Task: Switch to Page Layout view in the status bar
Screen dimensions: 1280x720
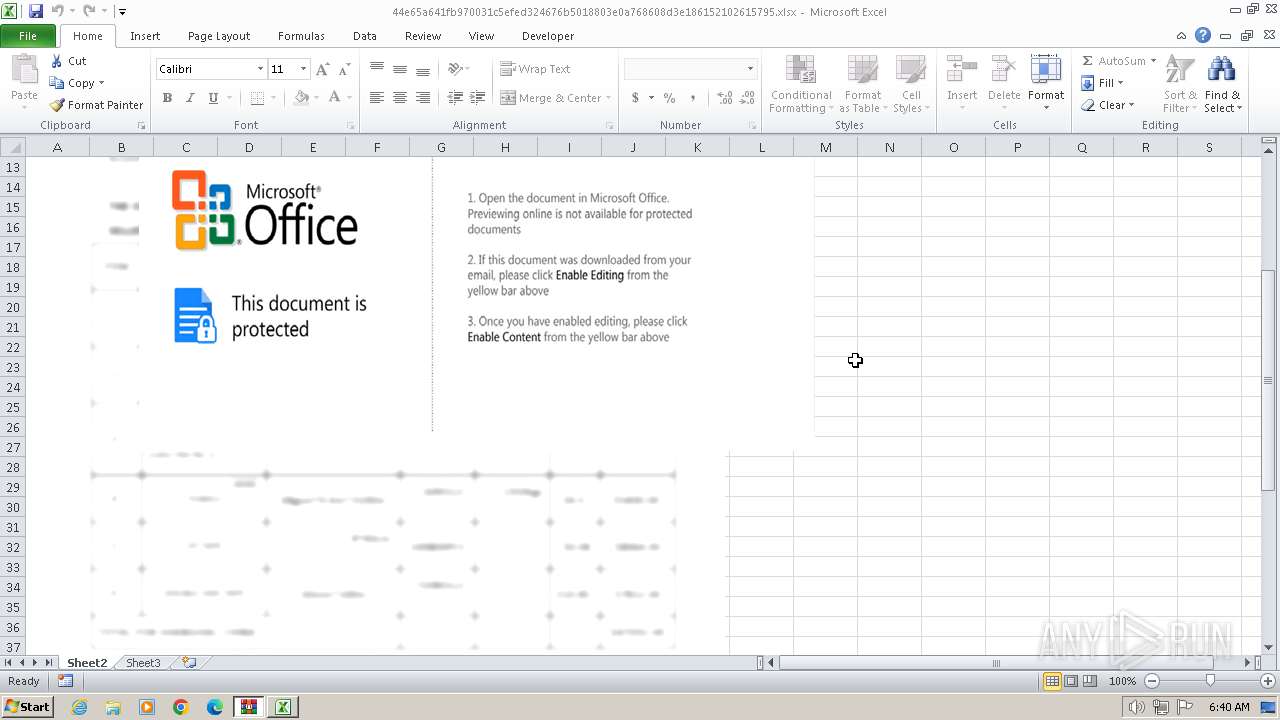Action: tap(1071, 681)
